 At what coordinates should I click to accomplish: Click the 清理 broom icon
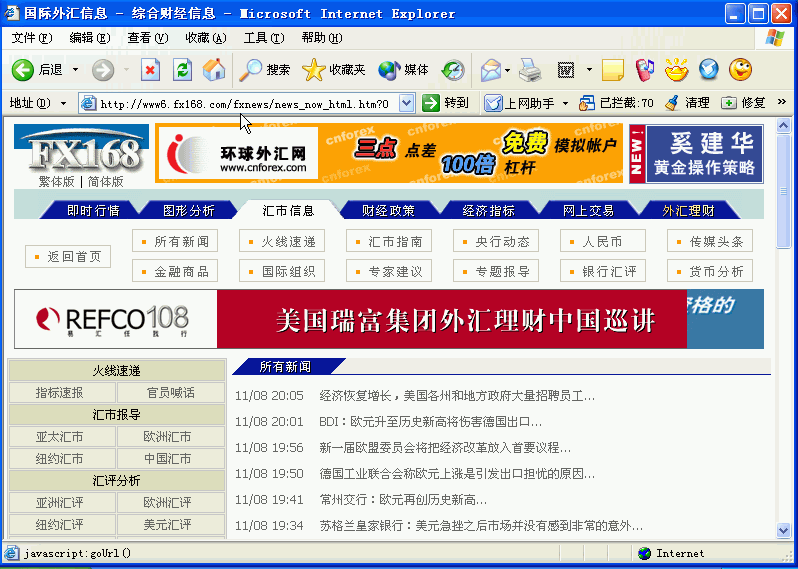tap(672, 103)
